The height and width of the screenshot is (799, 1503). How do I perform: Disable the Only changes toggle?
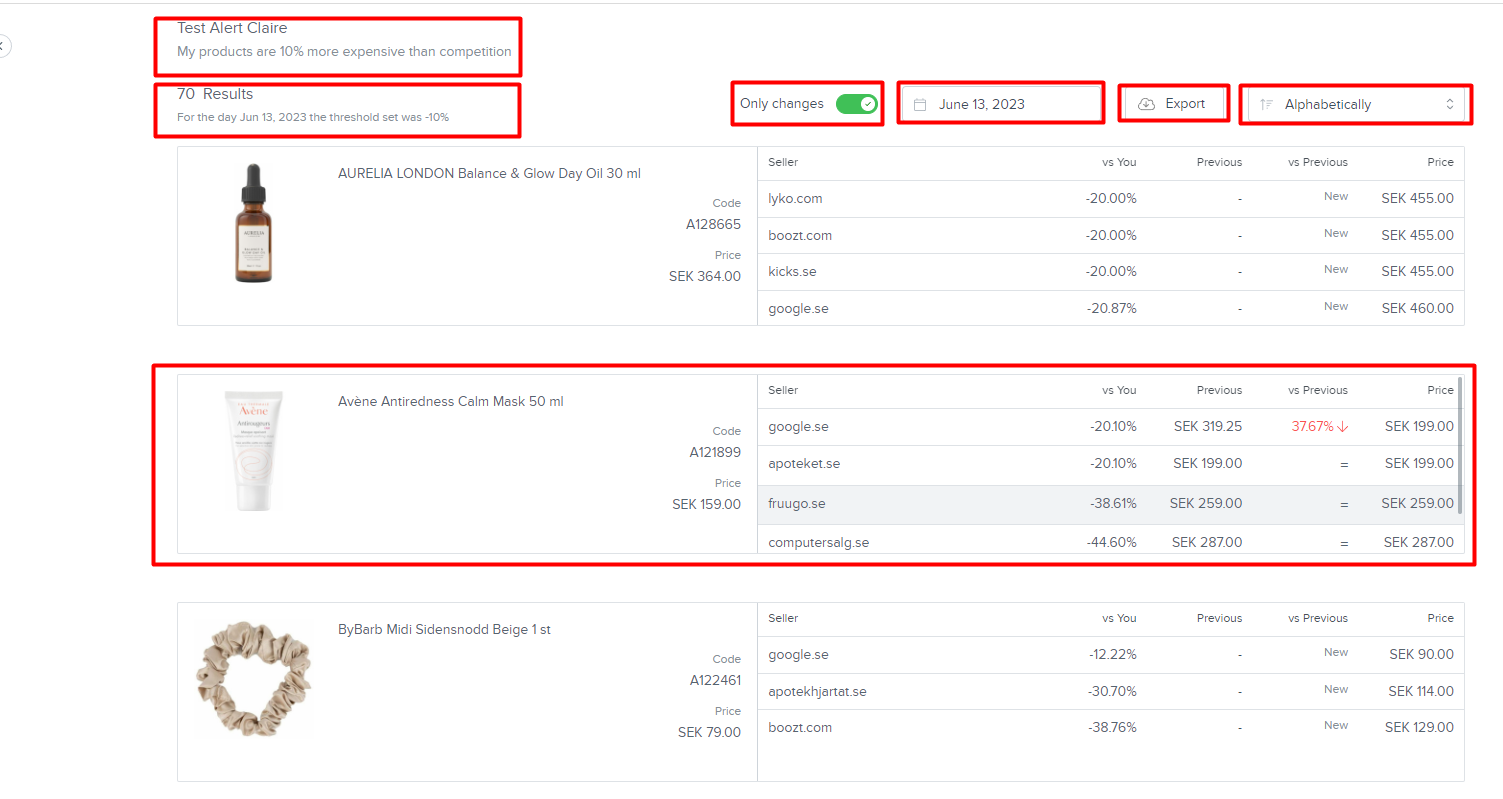tap(856, 104)
